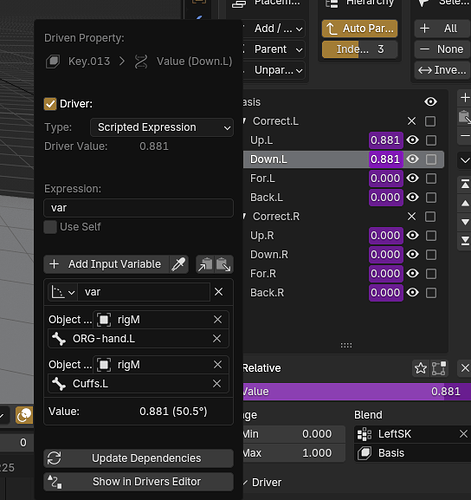Click the shape key lock star icon
Screen dimensions: 471x500
[x=421, y=368]
